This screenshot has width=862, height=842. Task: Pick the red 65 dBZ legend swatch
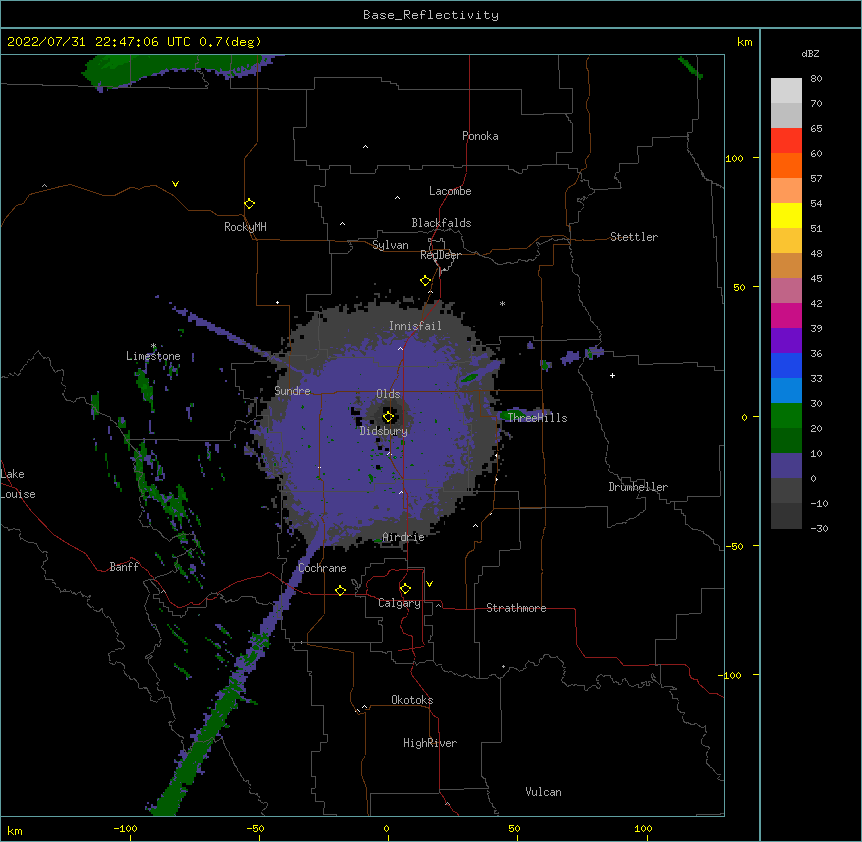786,140
